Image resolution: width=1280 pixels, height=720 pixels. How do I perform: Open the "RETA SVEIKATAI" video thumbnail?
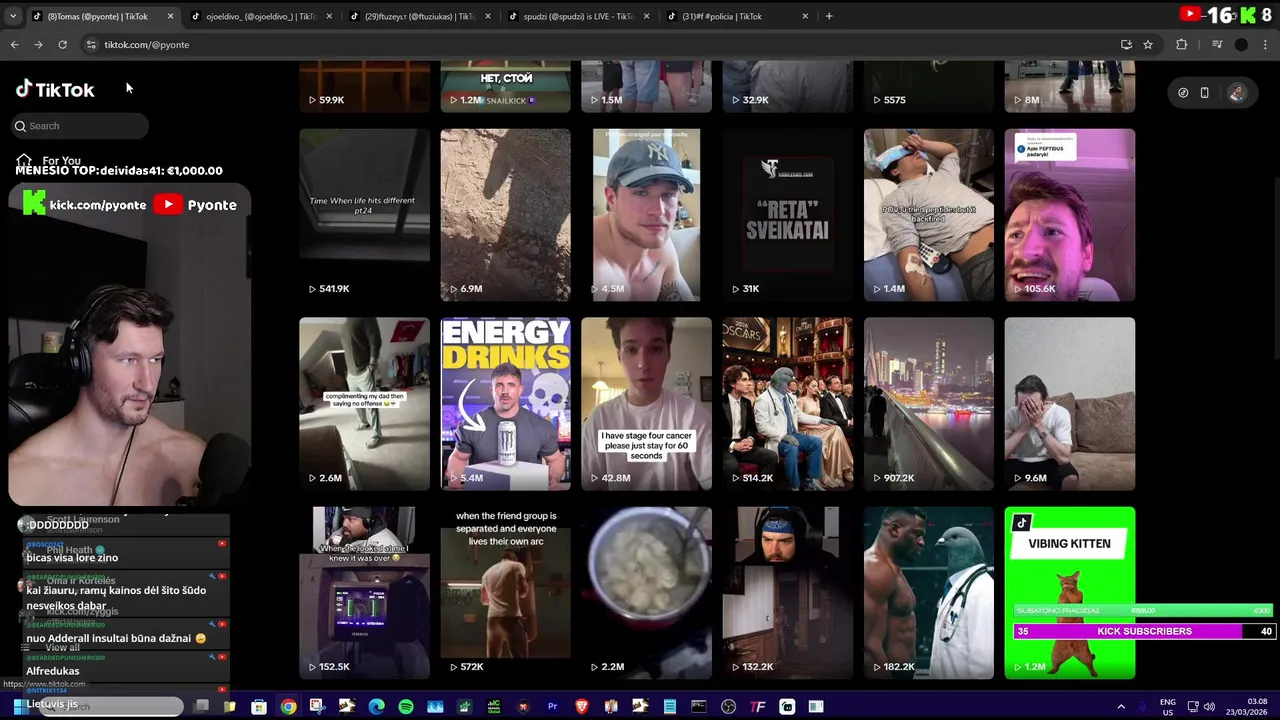[788, 215]
